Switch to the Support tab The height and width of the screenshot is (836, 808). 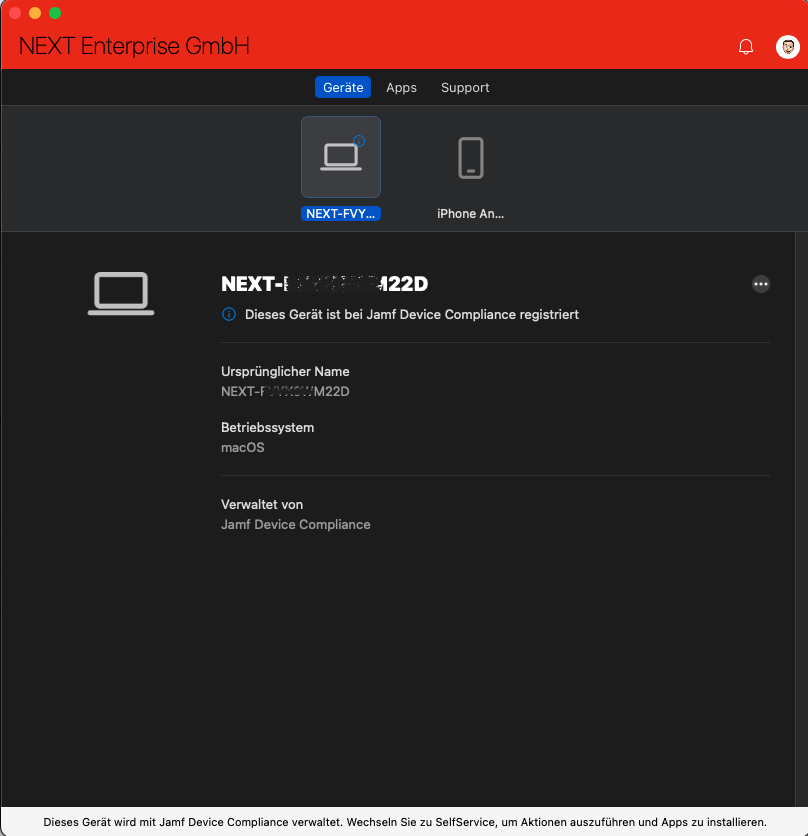[x=465, y=87]
